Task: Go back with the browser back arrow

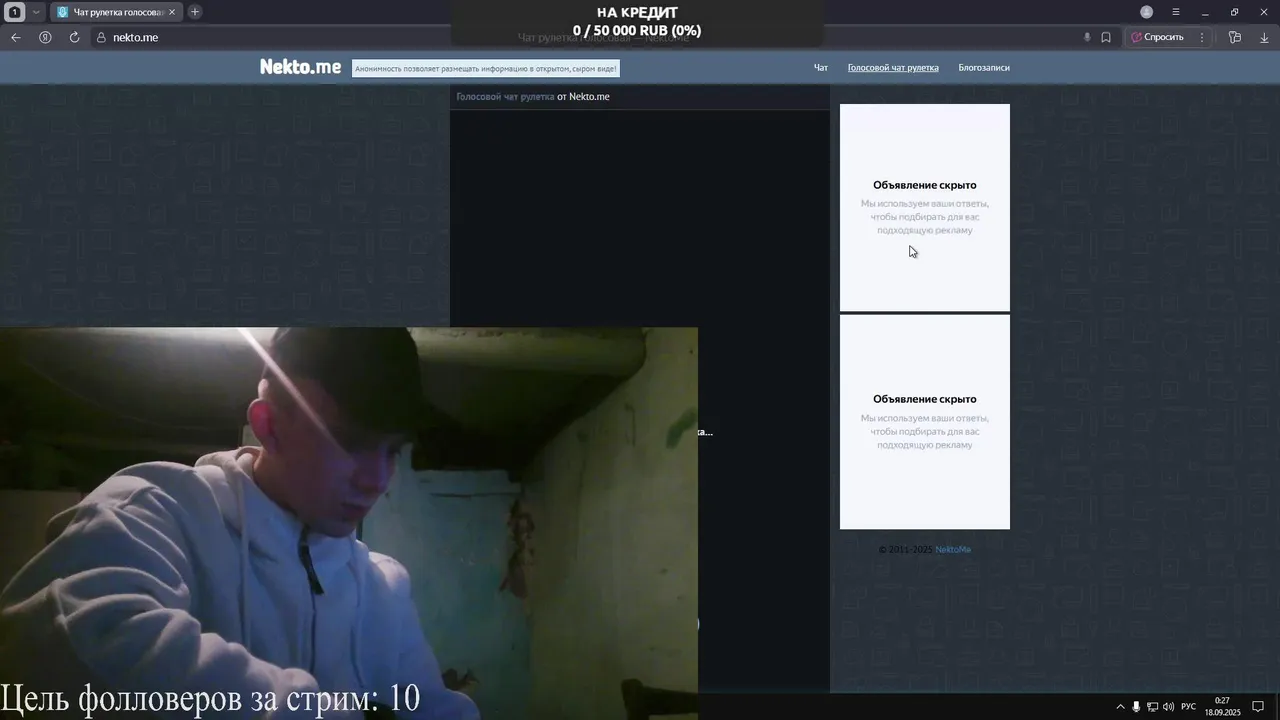Action: (15, 37)
